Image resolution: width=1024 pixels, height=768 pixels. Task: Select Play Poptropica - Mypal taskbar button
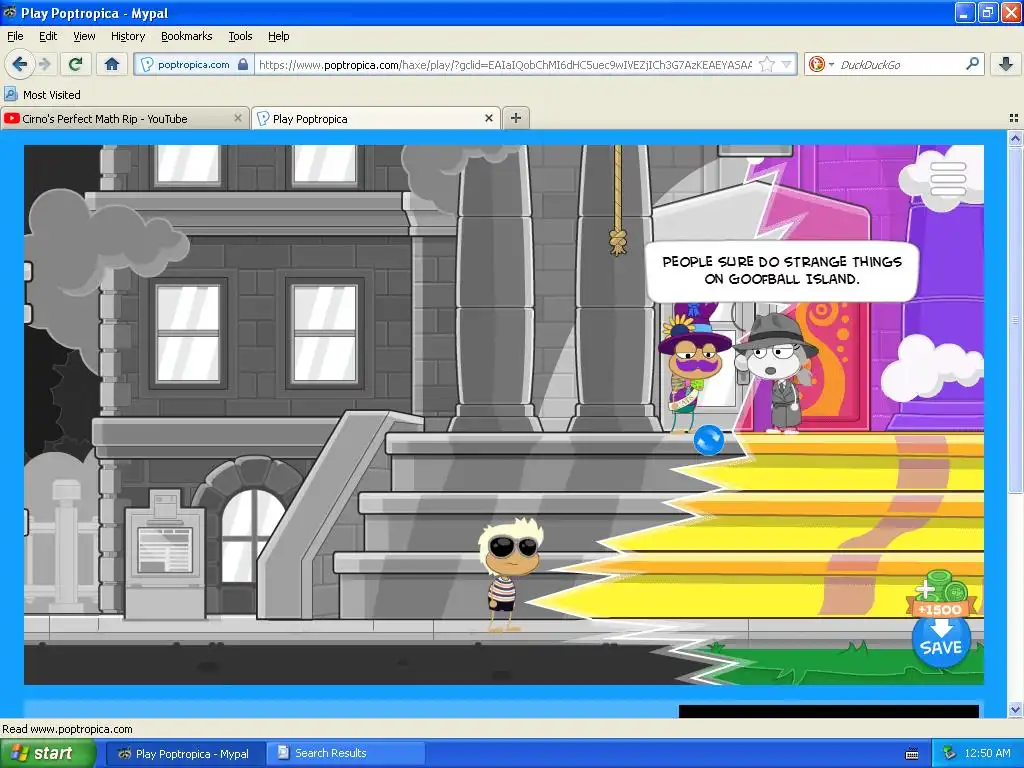pos(185,754)
